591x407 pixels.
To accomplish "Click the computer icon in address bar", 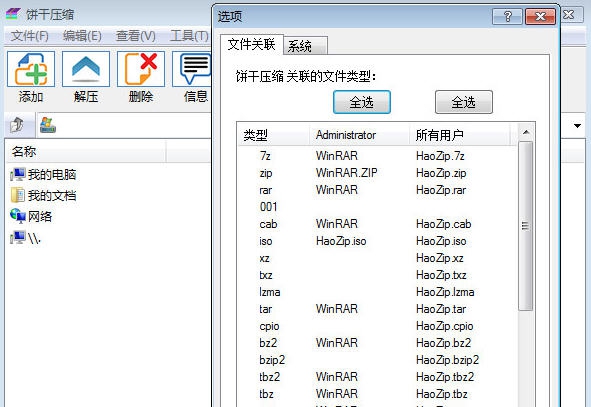I will [48, 125].
